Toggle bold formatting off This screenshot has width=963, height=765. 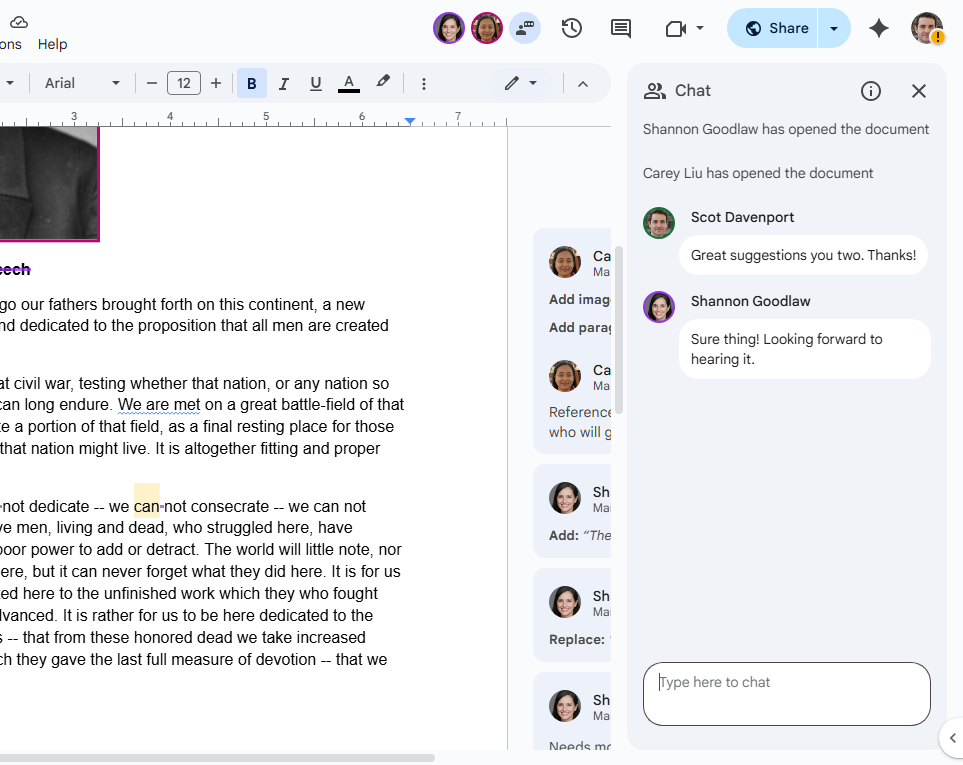tap(251, 83)
